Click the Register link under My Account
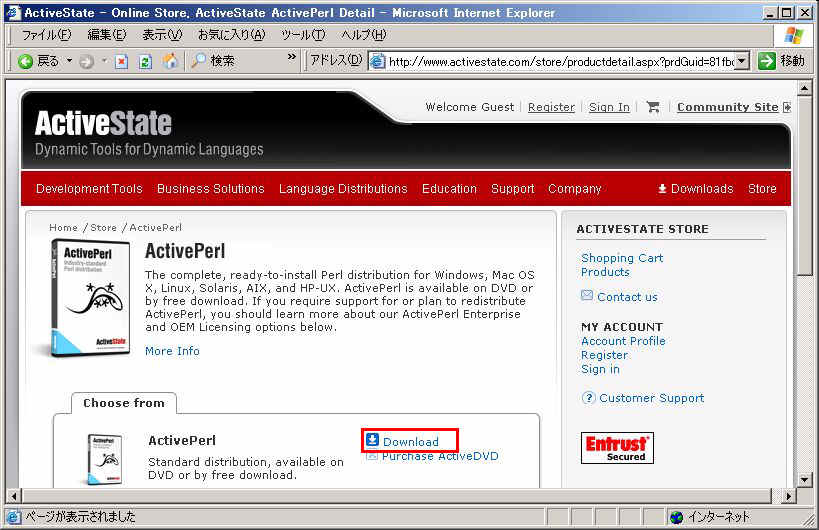This screenshot has width=819, height=530. pyautogui.click(x=604, y=355)
